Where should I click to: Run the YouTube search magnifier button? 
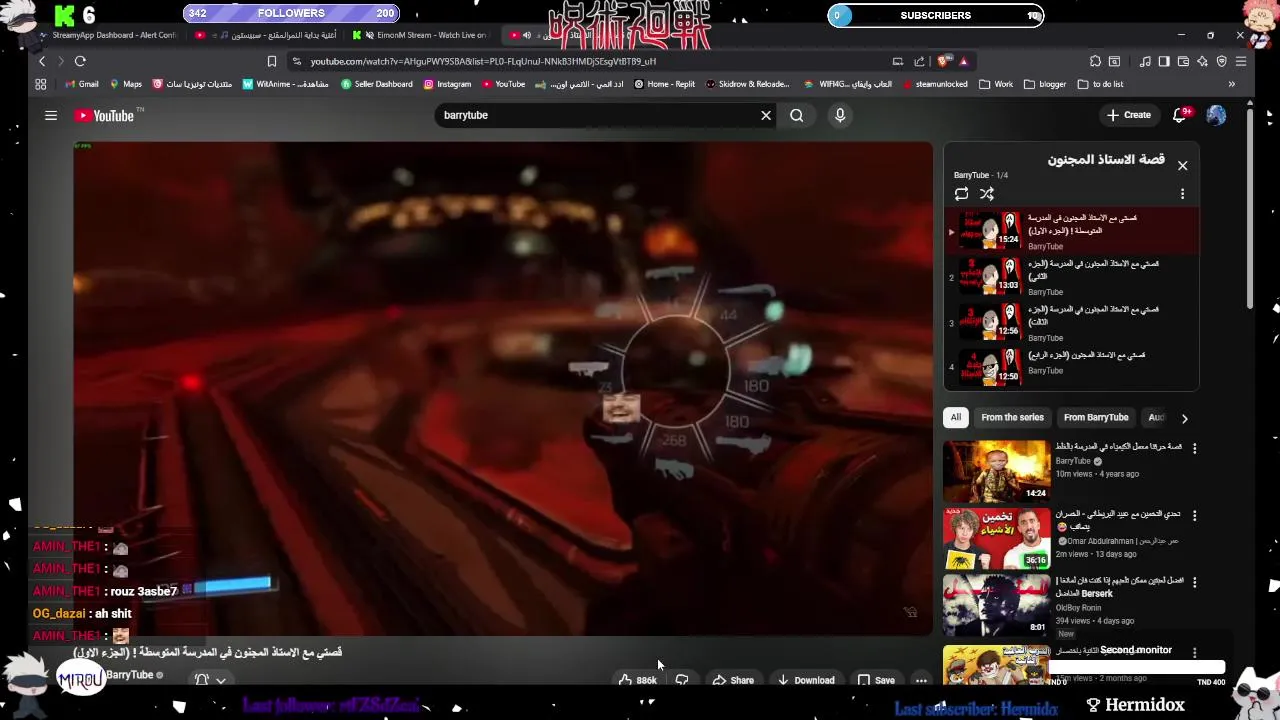[x=796, y=115]
